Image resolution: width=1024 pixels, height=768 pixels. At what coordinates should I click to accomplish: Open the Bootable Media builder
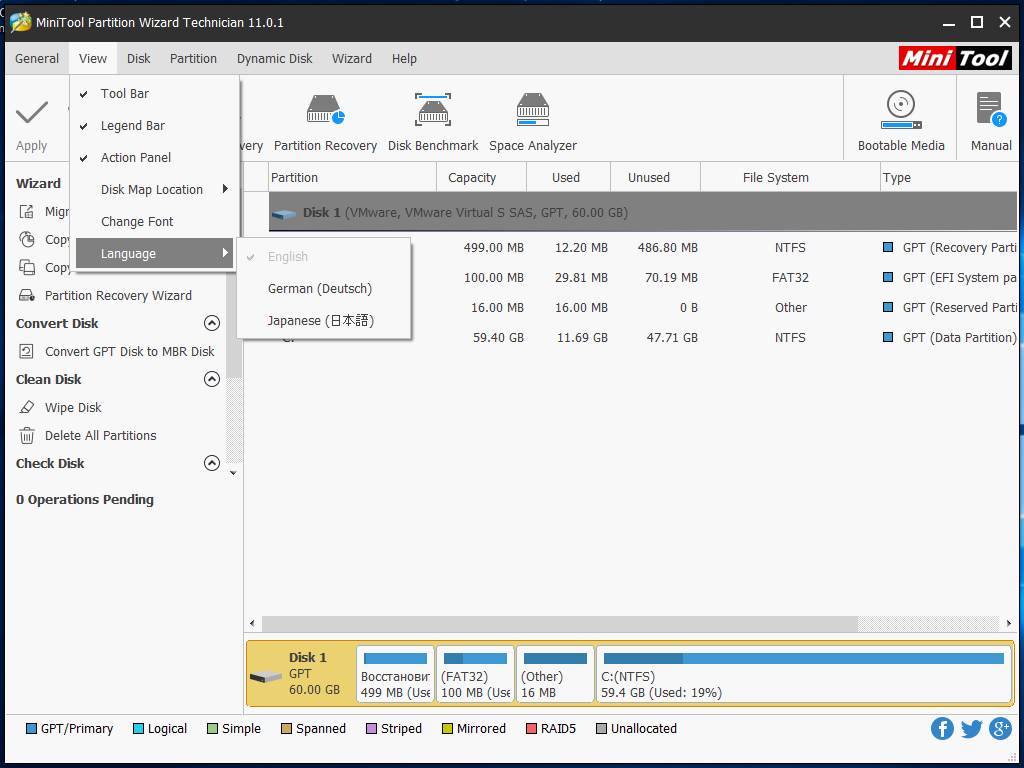click(x=901, y=110)
